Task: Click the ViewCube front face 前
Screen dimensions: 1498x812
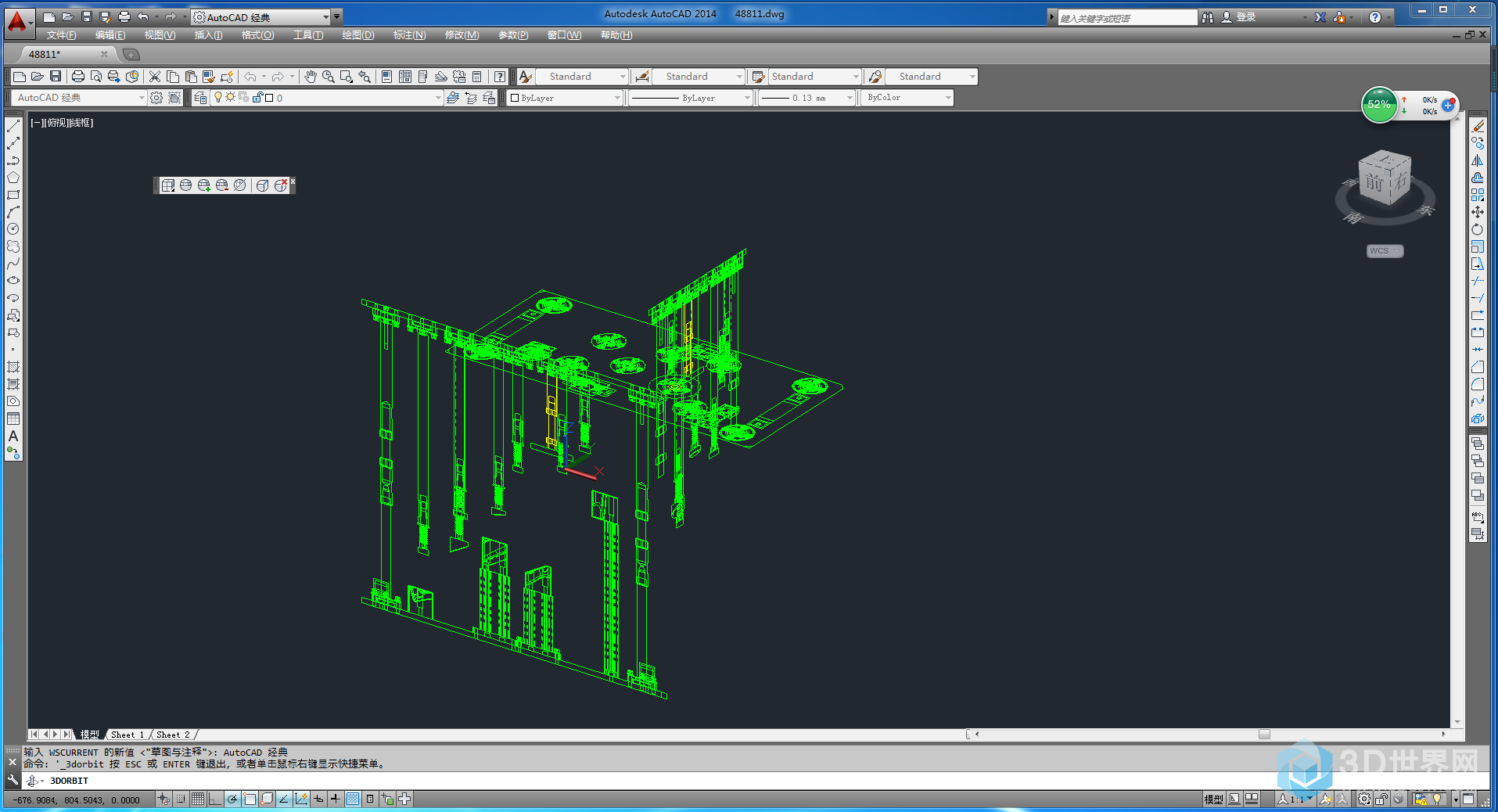Action: [1374, 183]
